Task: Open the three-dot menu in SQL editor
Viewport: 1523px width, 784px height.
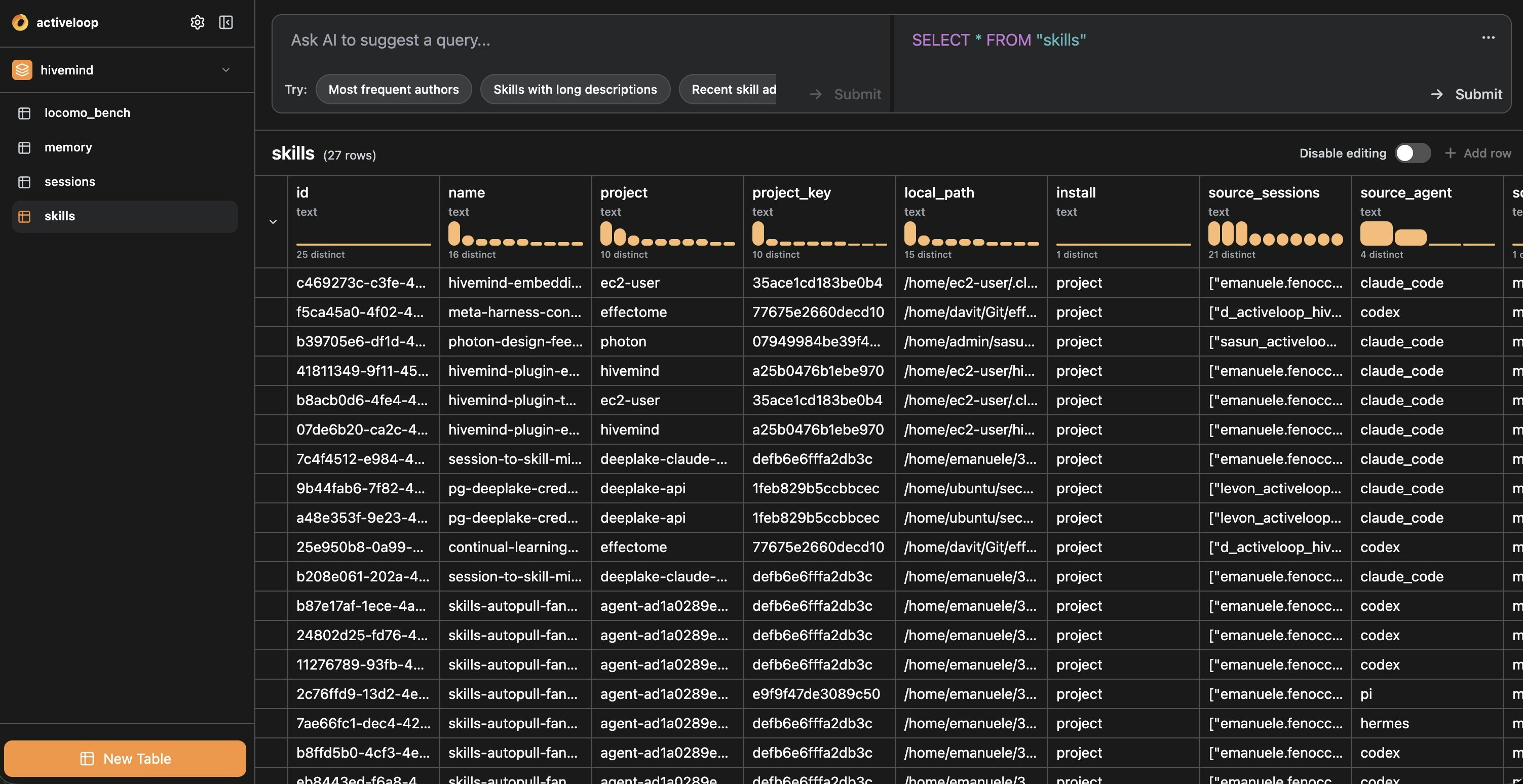Action: click(1488, 38)
